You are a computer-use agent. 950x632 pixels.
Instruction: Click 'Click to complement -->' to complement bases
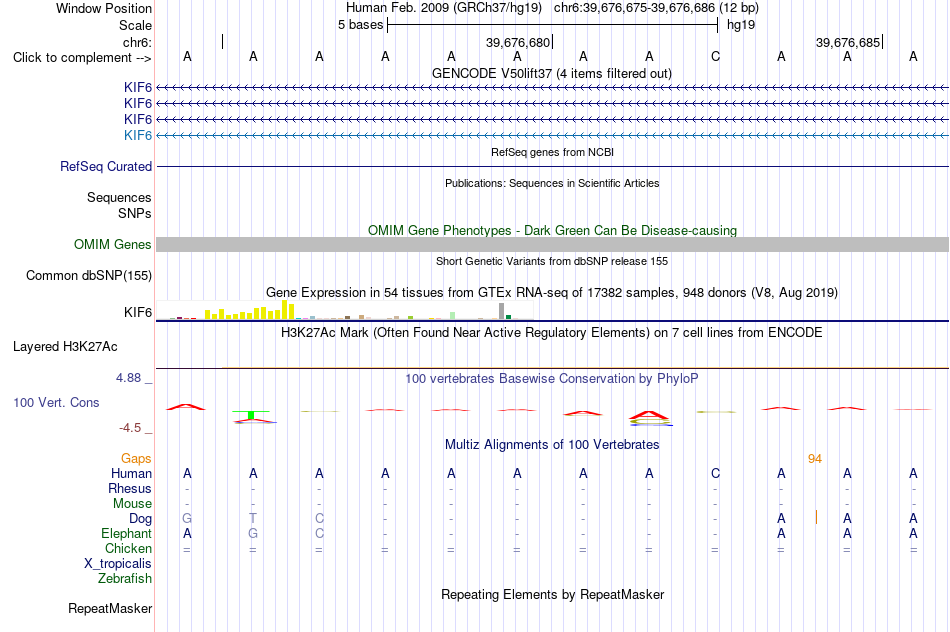(x=82, y=58)
